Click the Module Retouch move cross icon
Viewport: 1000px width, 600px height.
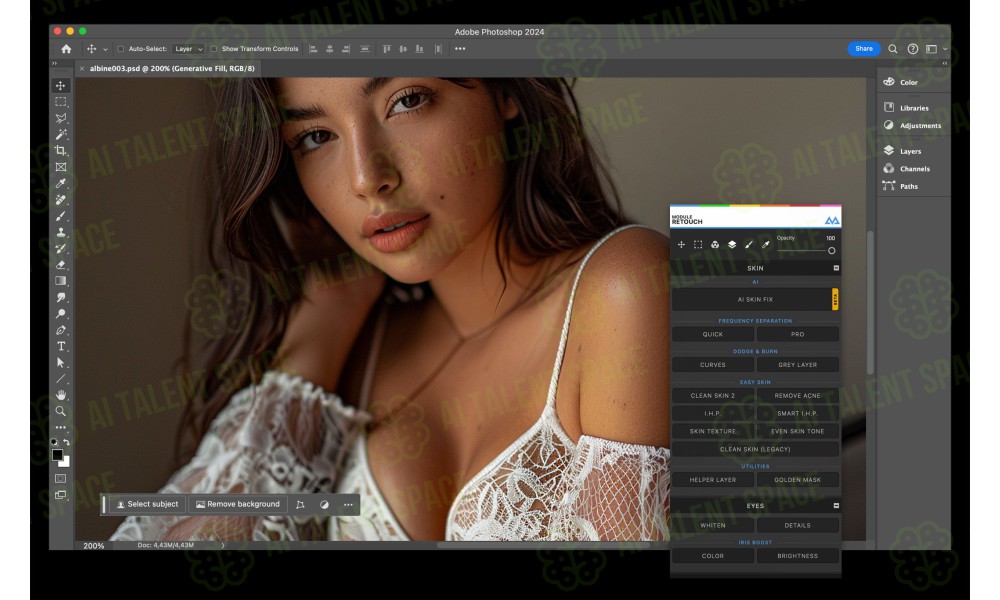click(681, 244)
